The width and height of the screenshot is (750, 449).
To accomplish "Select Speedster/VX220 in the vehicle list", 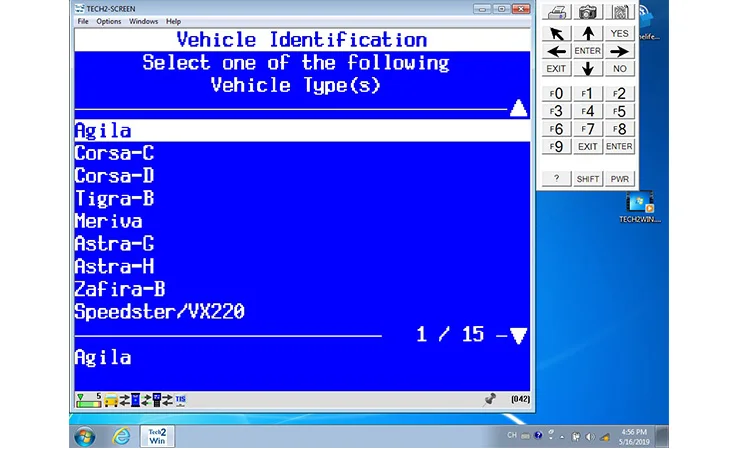I will coord(302,312).
